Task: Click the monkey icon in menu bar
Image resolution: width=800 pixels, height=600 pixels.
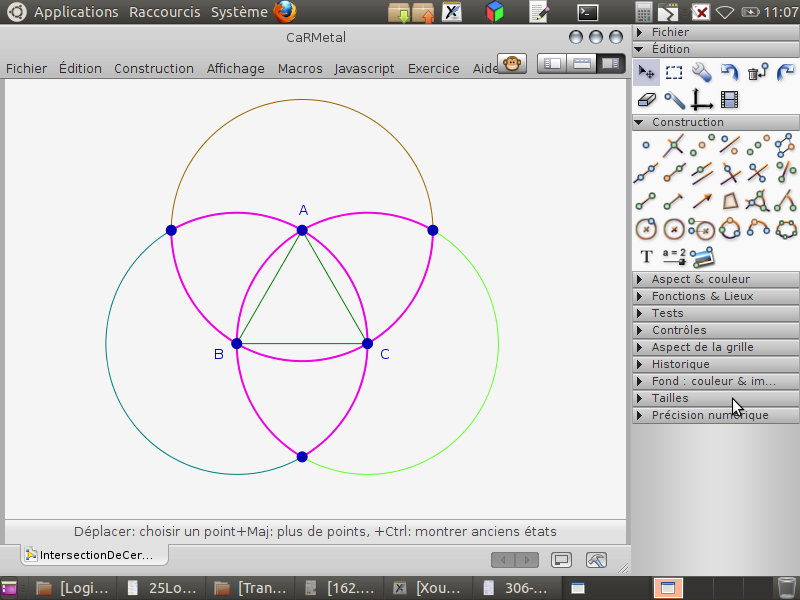Action: [x=513, y=64]
